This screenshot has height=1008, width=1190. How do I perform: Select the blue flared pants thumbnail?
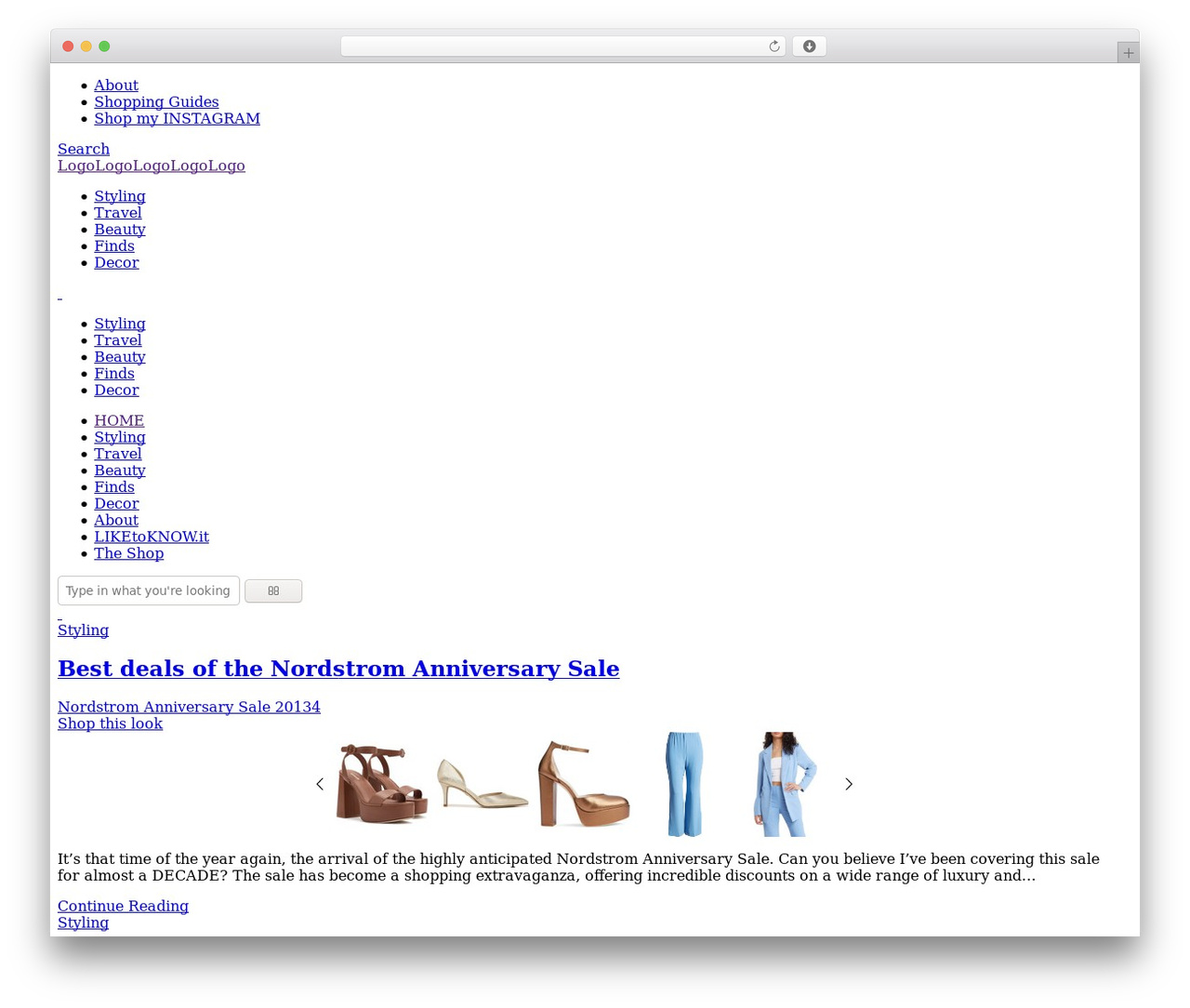pyautogui.click(x=684, y=784)
